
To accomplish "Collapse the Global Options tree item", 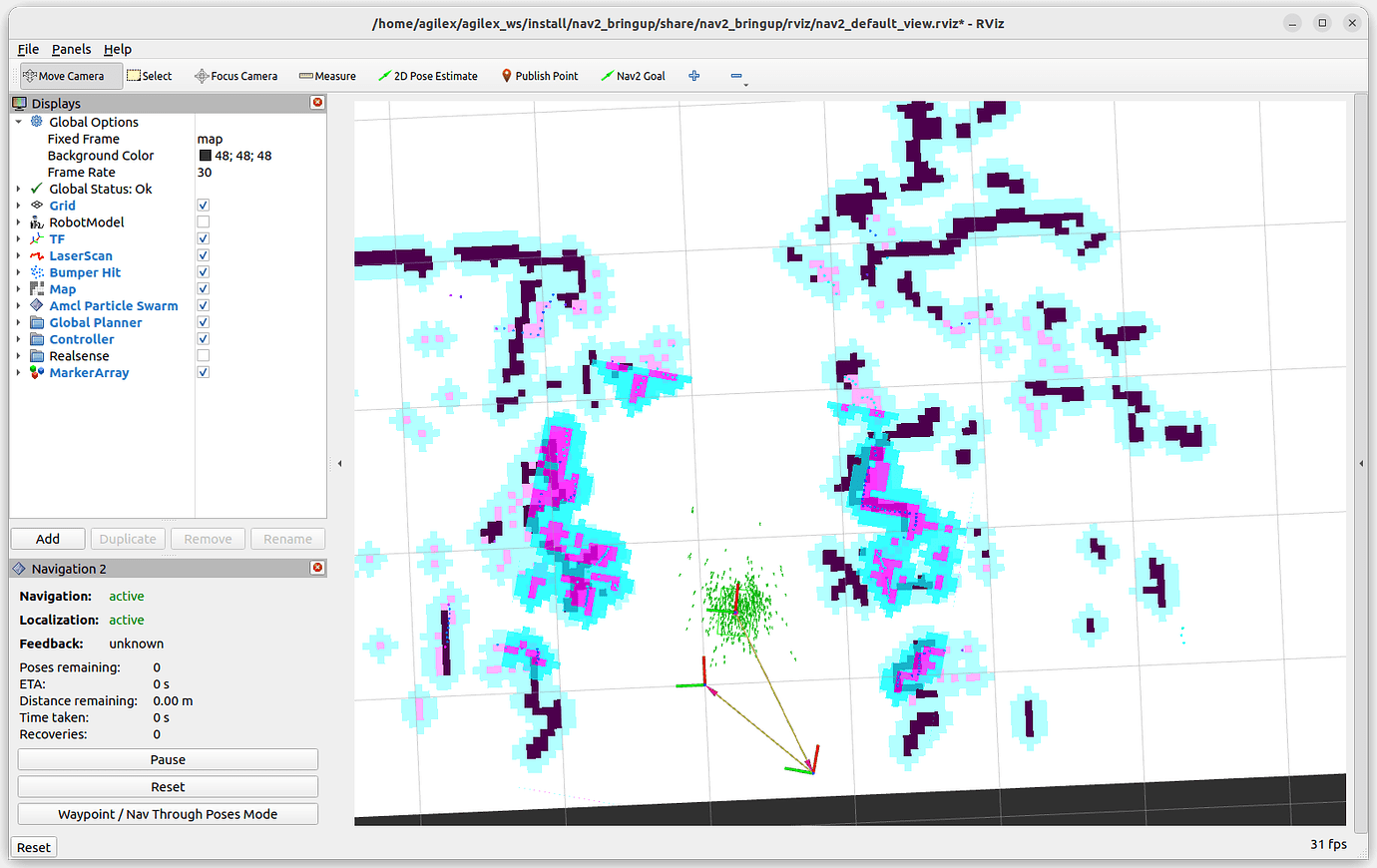I will pyautogui.click(x=18, y=121).
